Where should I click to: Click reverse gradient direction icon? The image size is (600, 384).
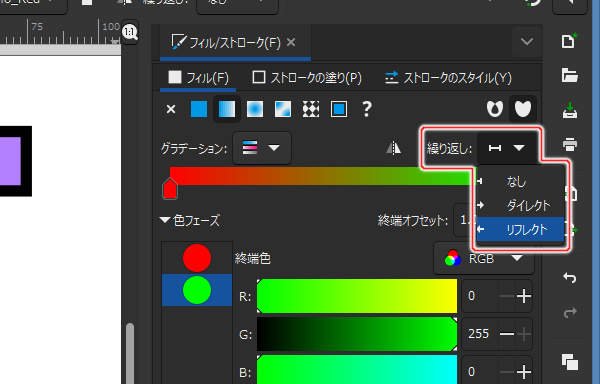[x=393, y=148]
